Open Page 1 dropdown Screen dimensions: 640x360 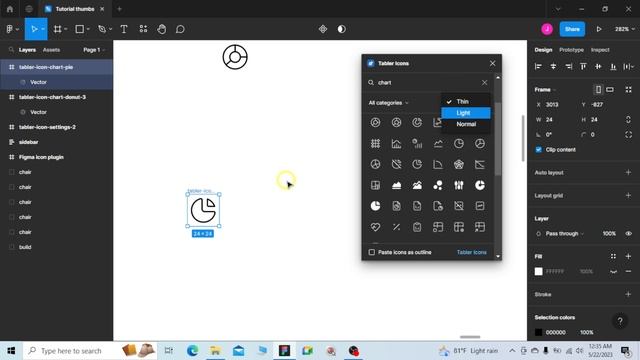click(x=94, y=50)
